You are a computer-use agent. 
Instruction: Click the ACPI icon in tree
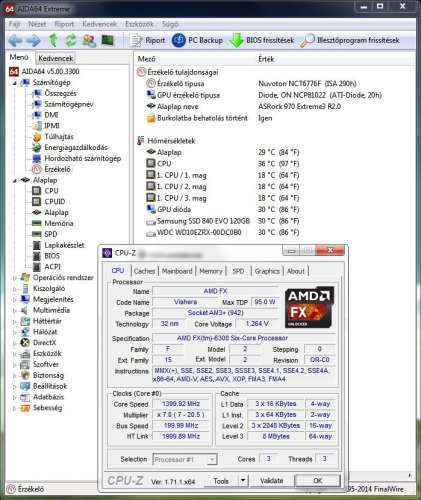pos(37,267)
